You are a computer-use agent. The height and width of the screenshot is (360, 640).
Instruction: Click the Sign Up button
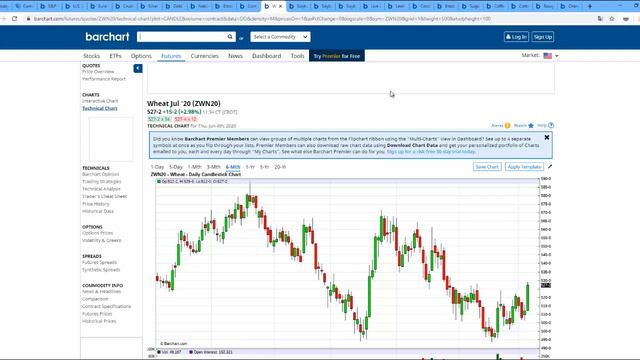coord(542,37)
